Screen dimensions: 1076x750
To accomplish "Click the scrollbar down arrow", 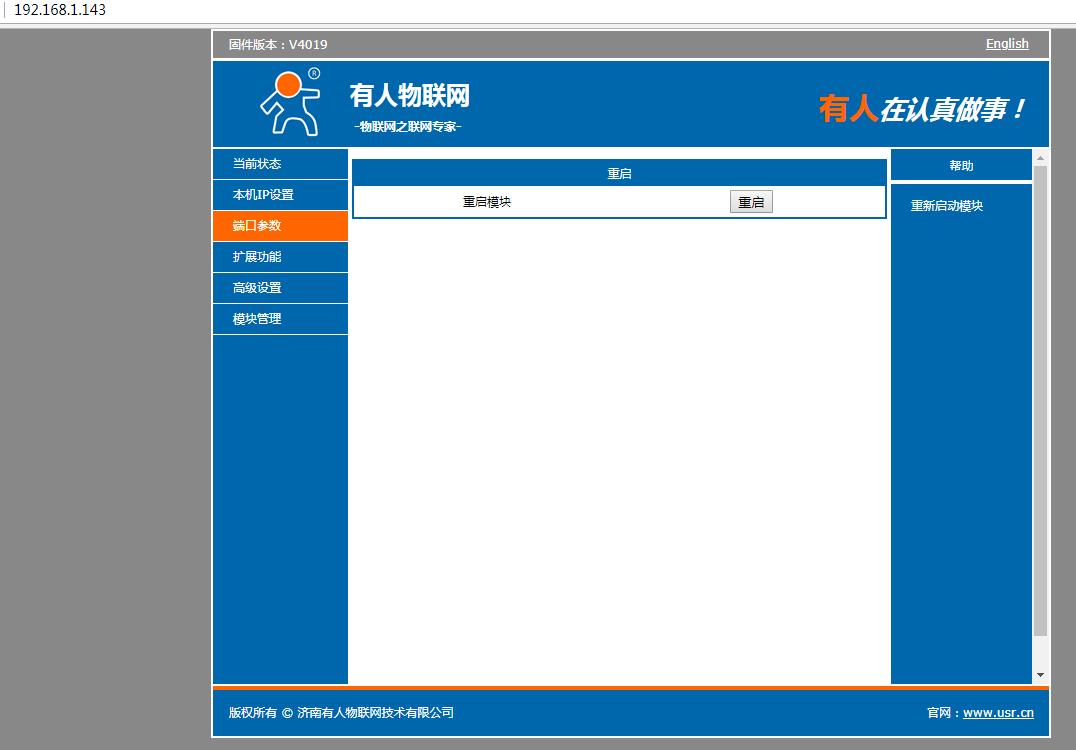I will click(1040, 675).
